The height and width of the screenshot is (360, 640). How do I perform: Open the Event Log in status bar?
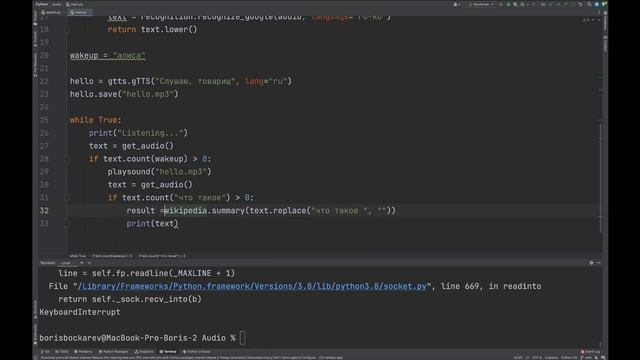[x=591, y=351]
